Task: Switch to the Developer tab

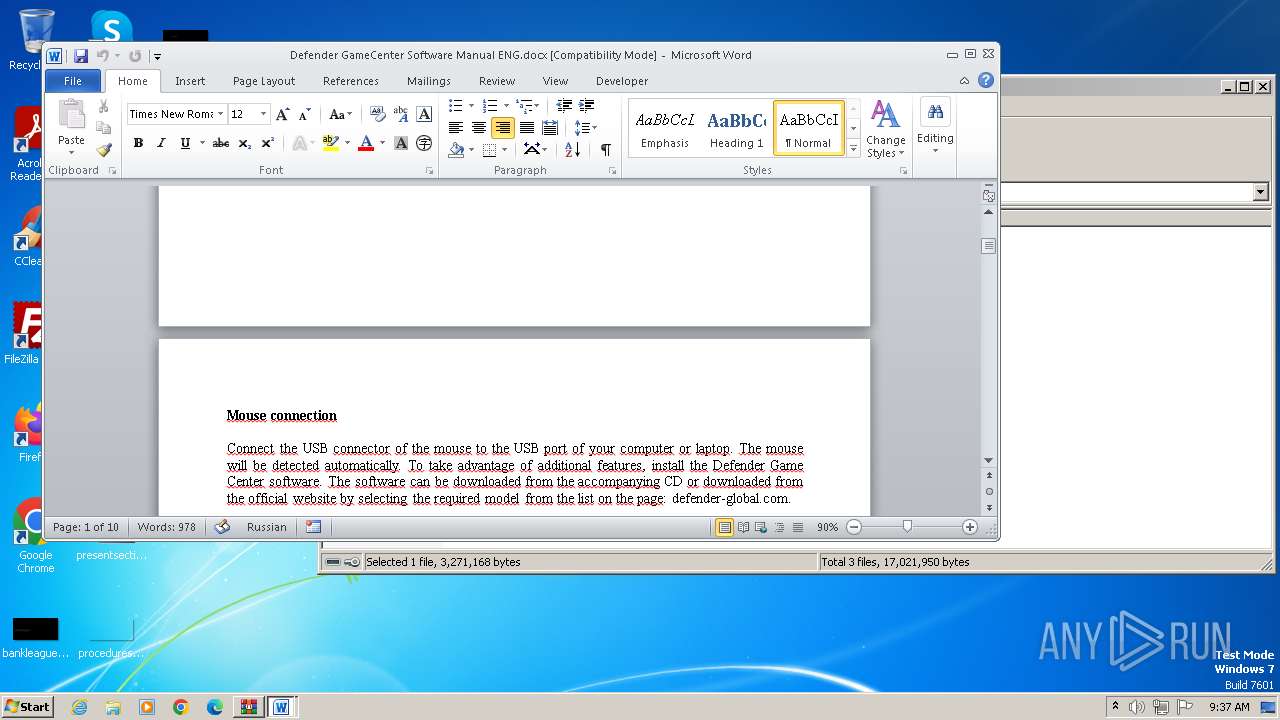Action: [622, 81]
